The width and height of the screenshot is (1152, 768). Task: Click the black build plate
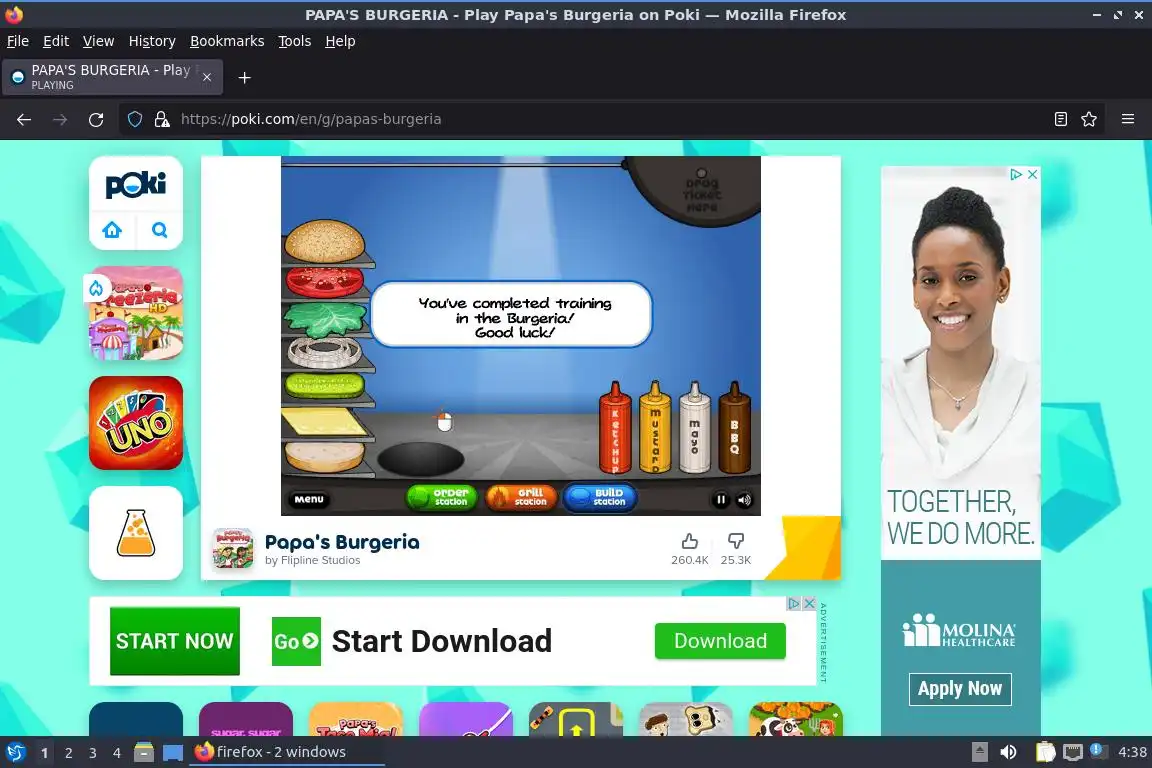[420, 459]
